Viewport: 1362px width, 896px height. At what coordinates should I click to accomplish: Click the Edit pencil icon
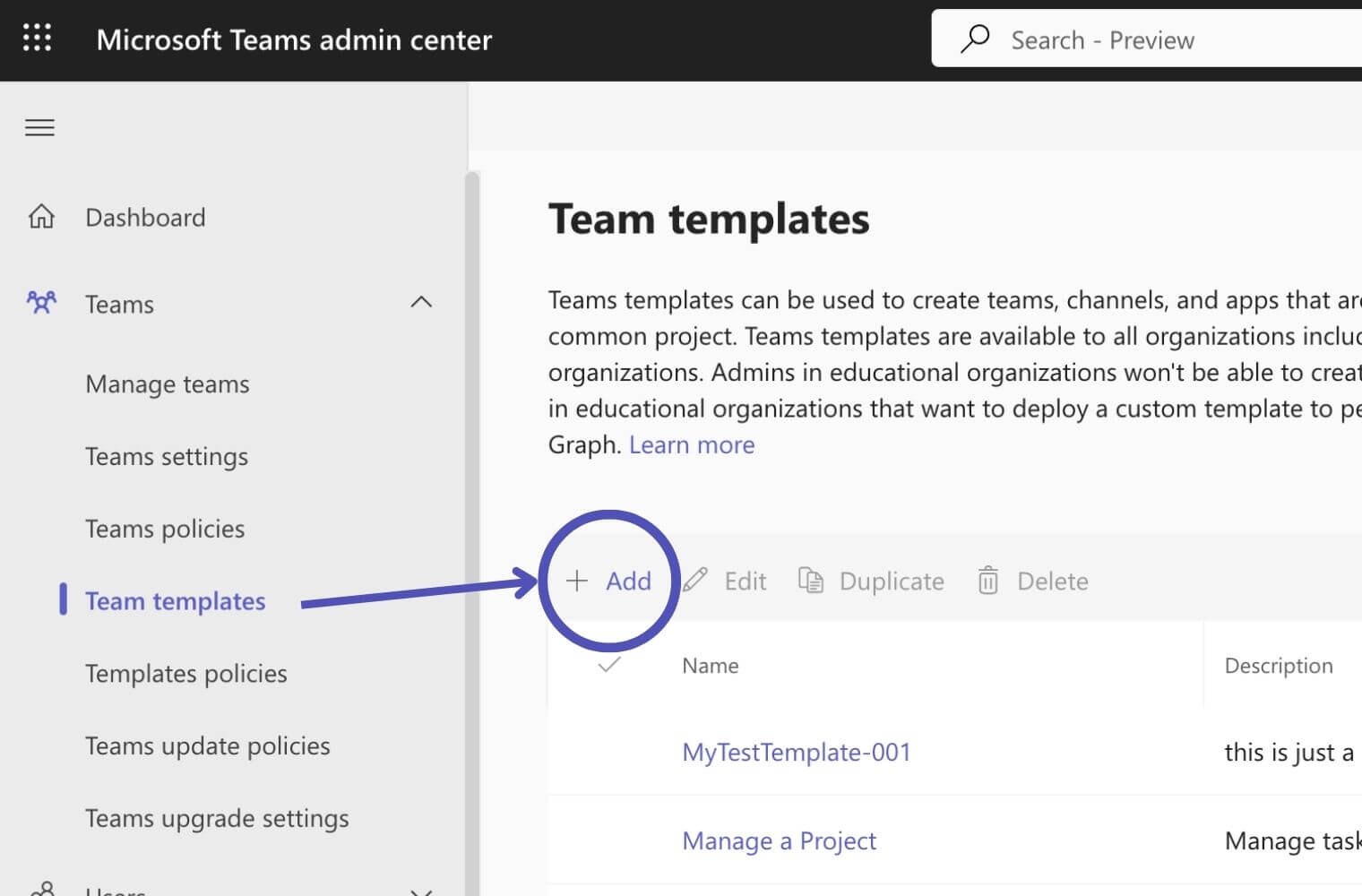(x=695, y=581)
